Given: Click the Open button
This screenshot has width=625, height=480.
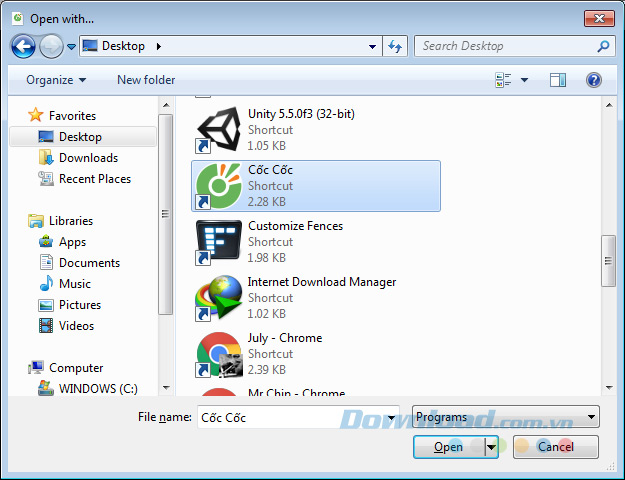Looking at the screenshot, I should tap(449, 447).
